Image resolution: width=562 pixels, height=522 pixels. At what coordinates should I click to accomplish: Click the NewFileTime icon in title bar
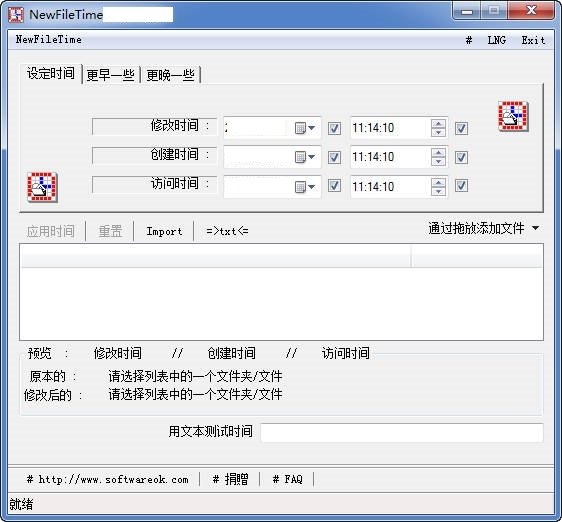[16, 15]
